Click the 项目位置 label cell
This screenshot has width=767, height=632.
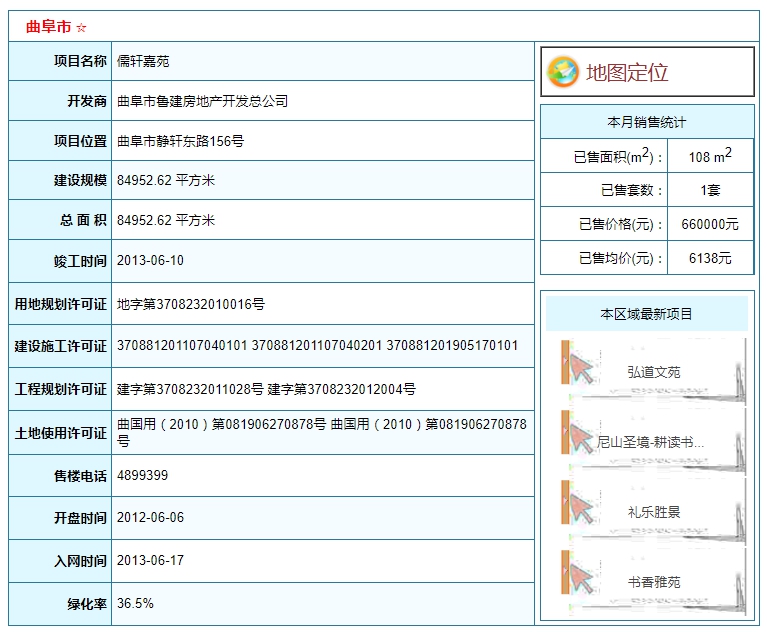pyautogui.click(x=60, y=141)
